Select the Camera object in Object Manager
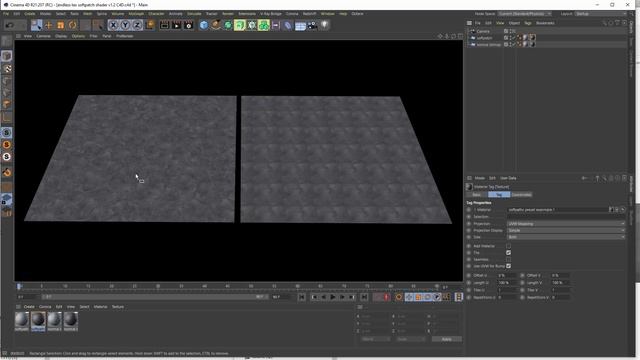Screen dimensions: 640x360 [x=483, y=31]
